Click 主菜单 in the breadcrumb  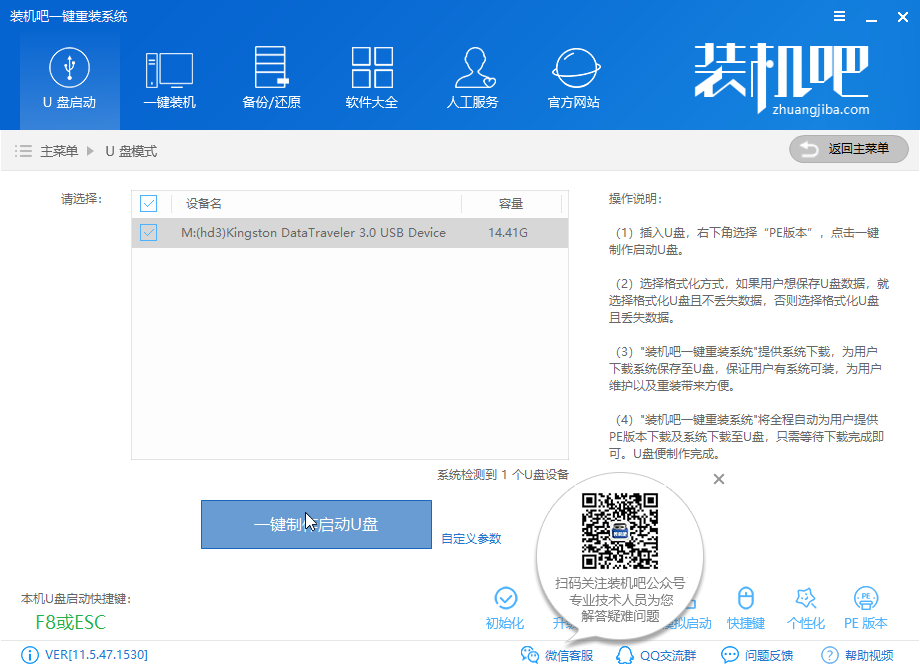click(x=59, y=151)
